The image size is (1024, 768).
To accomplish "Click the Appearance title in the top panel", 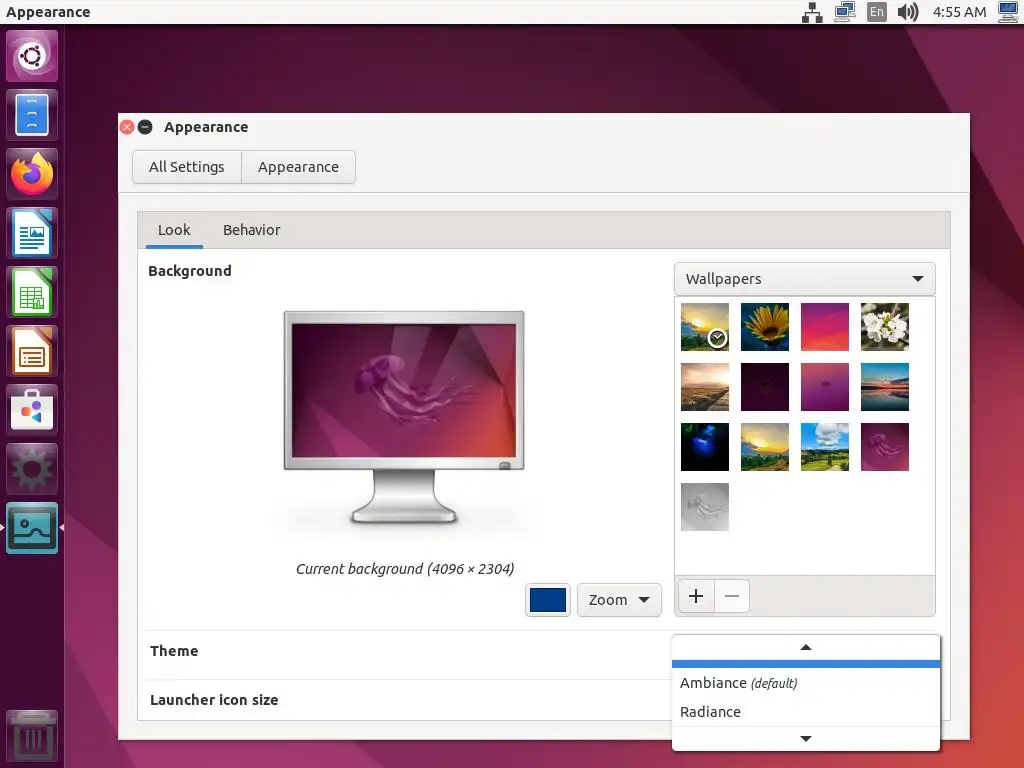I will pos(48,12).
